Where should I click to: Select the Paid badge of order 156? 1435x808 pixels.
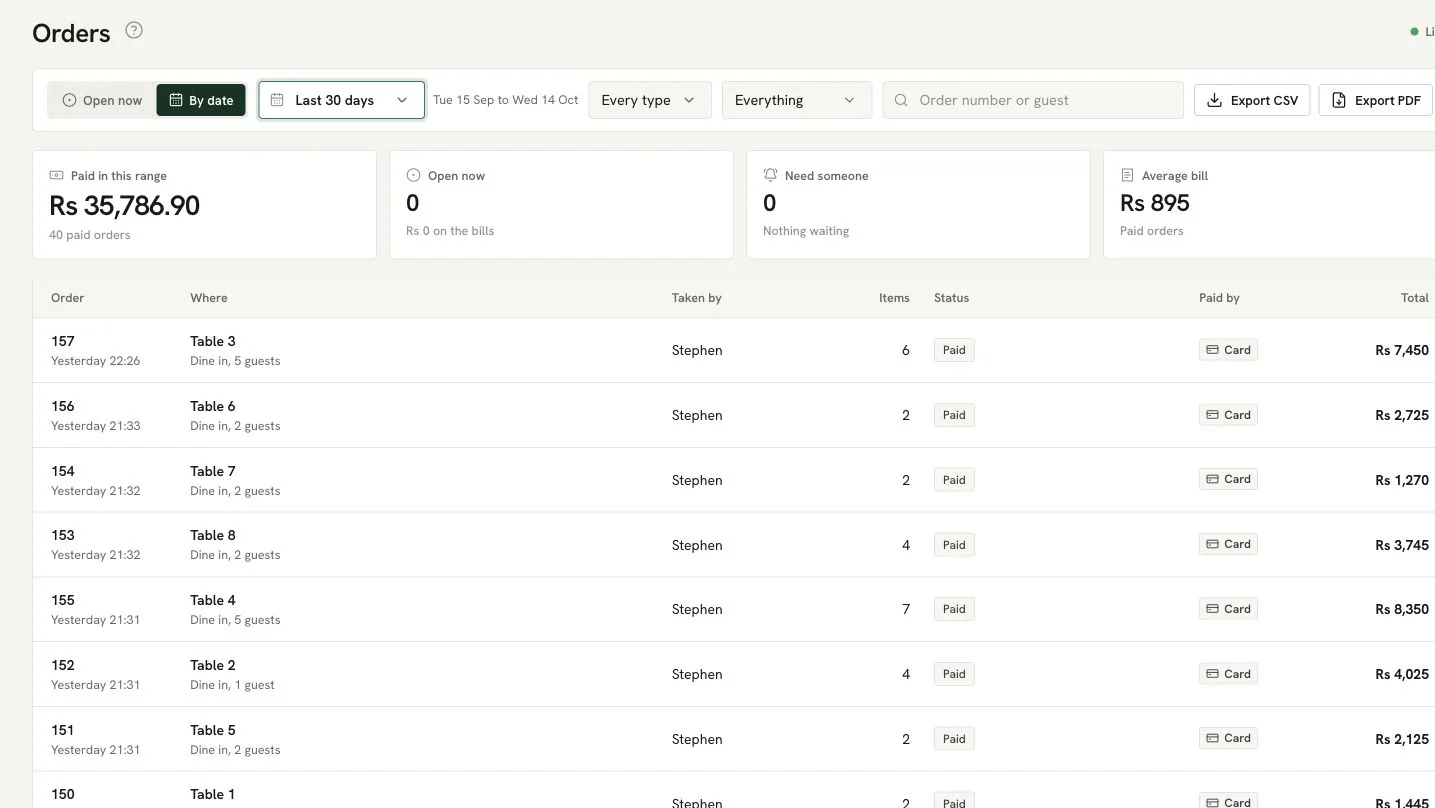coord(954,415)
